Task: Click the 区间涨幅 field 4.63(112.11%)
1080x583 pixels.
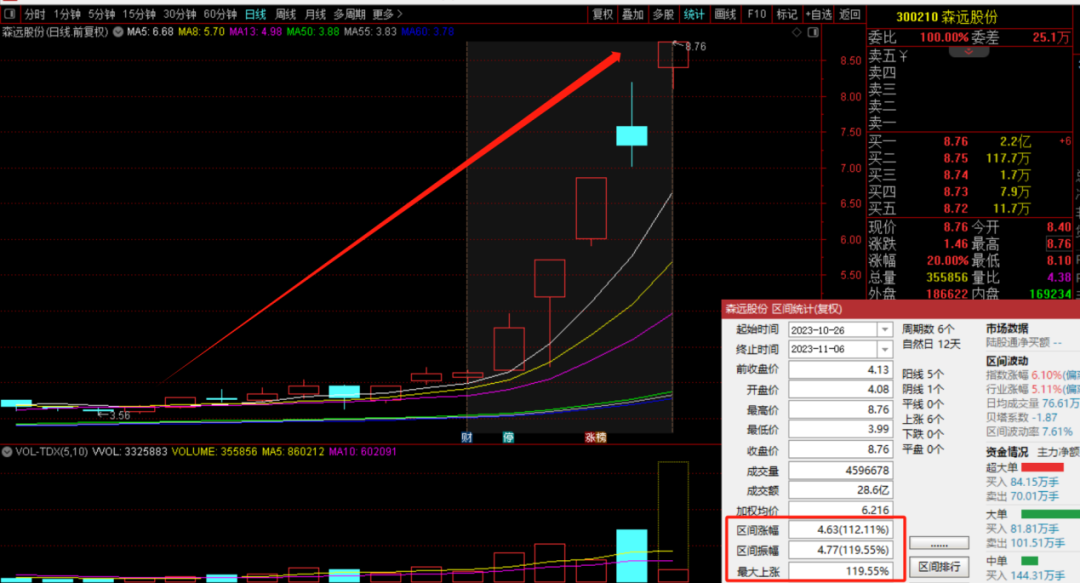Action: (x=840, y=531)
